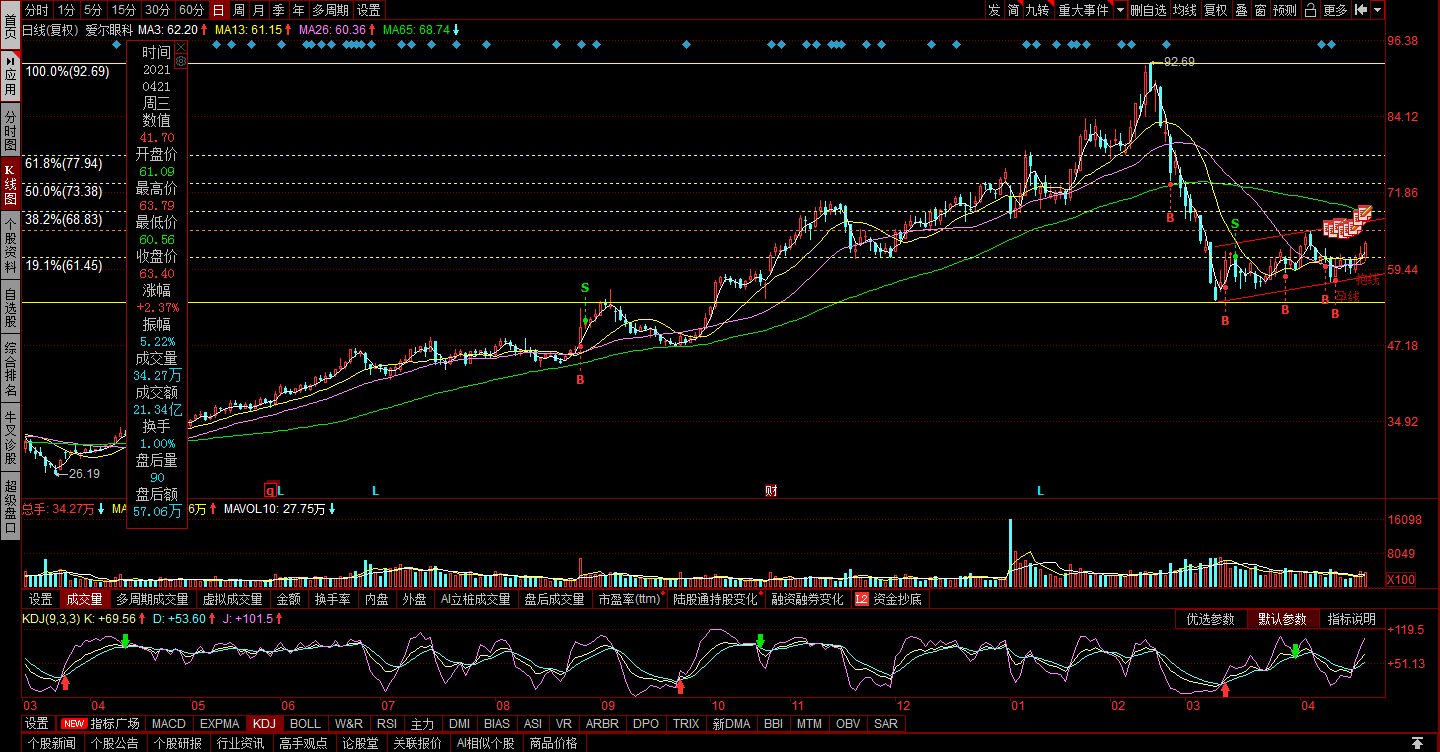Open 重大事件 major events
This screenshot has height=752, width=1440.
click(1084, 10)
